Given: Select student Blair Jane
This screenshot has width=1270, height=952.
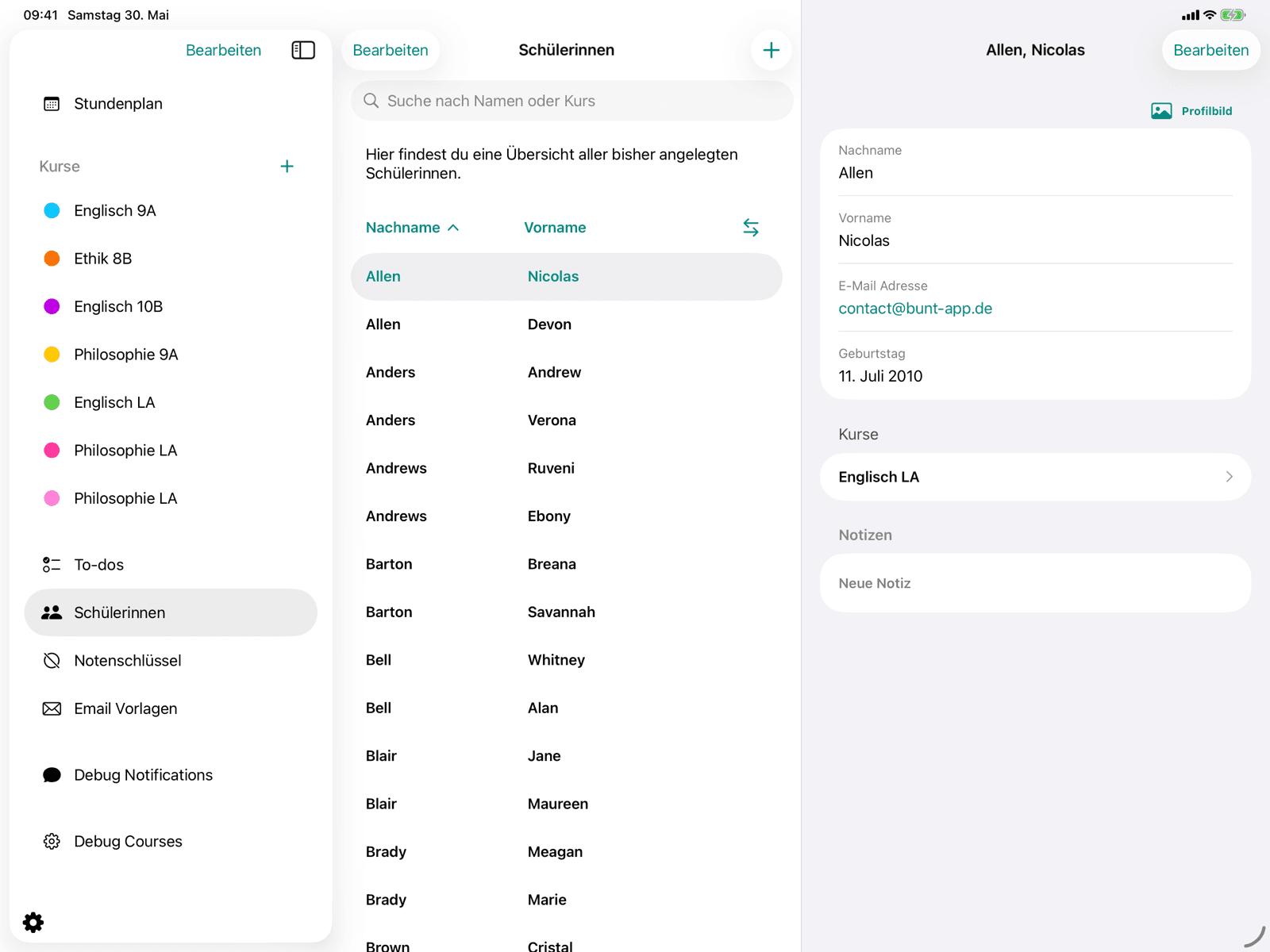Looking at the screenshot, I should (567, 756).
